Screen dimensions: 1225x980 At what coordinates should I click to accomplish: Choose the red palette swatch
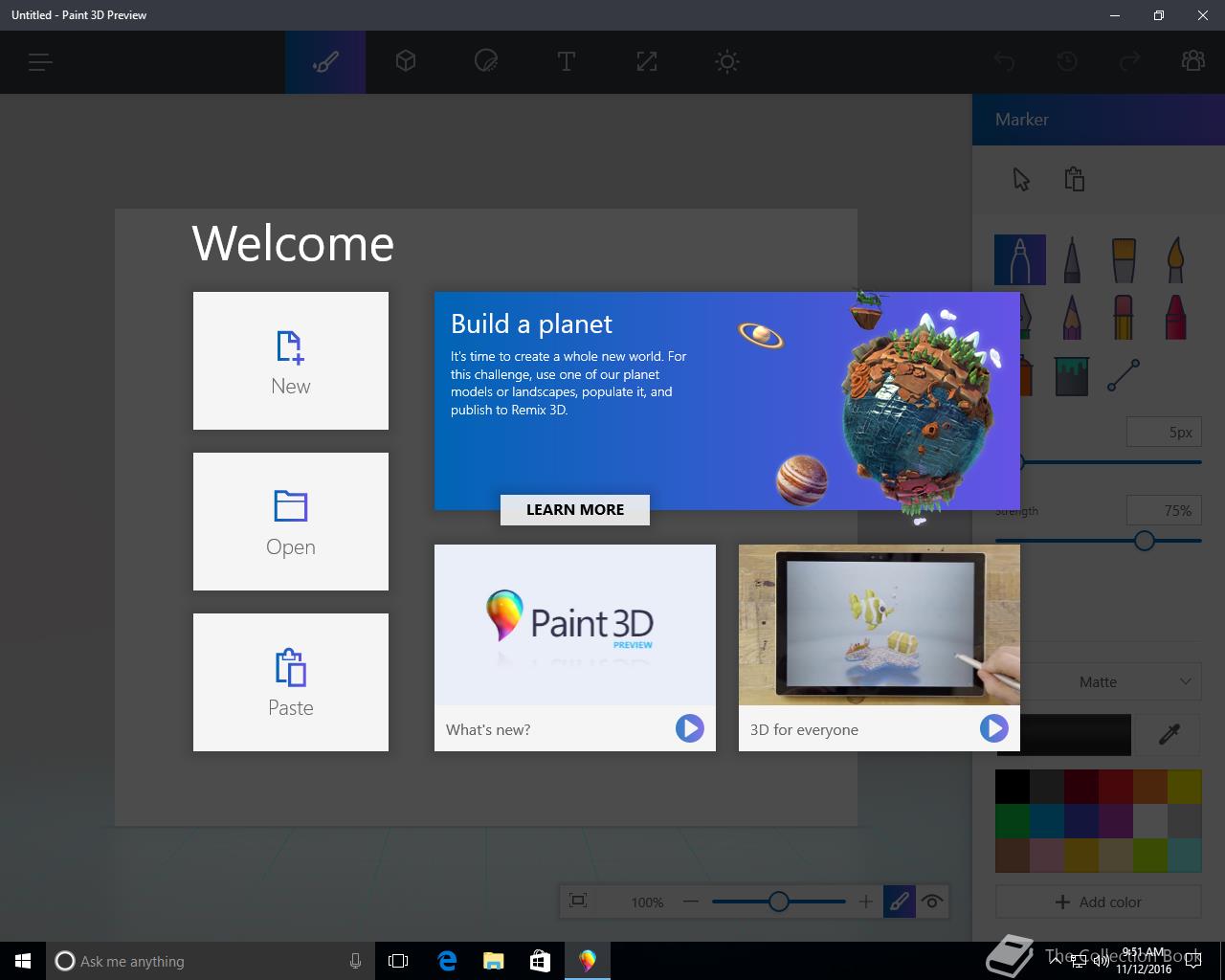[1116, 787]
